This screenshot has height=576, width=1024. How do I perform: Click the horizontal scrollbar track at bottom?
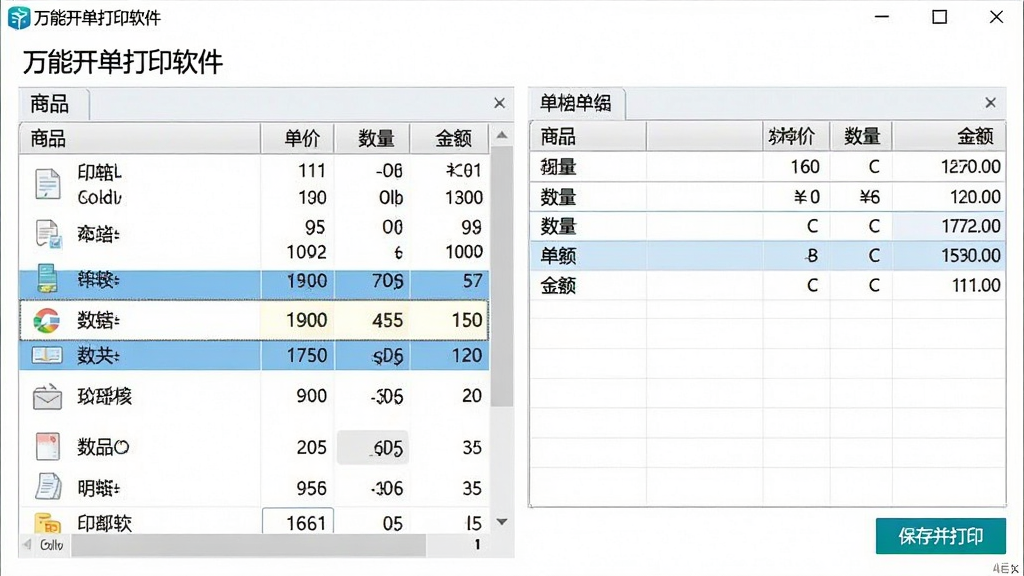tap(248, 545)
